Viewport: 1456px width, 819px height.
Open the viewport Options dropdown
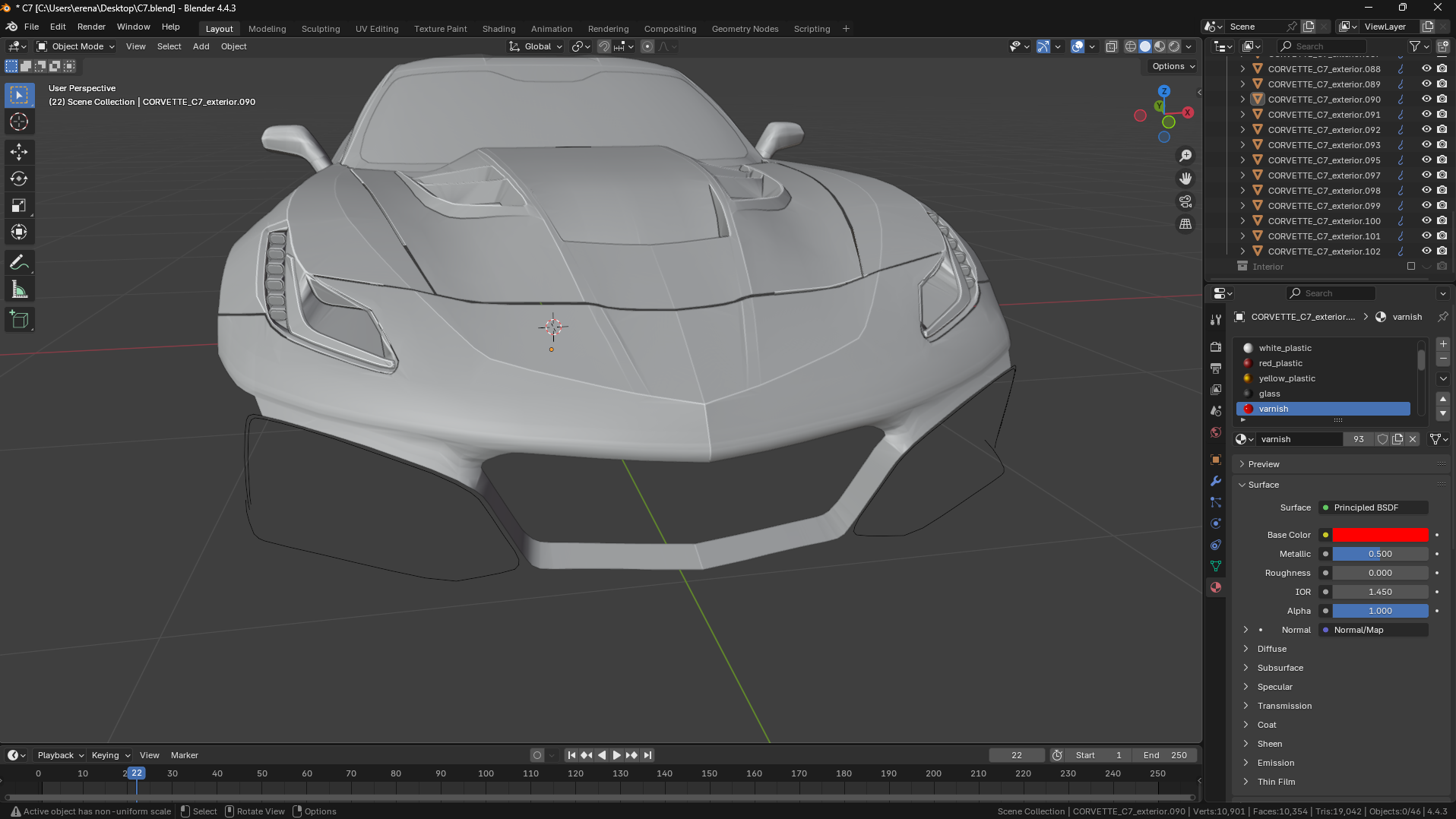(1173, 66)
